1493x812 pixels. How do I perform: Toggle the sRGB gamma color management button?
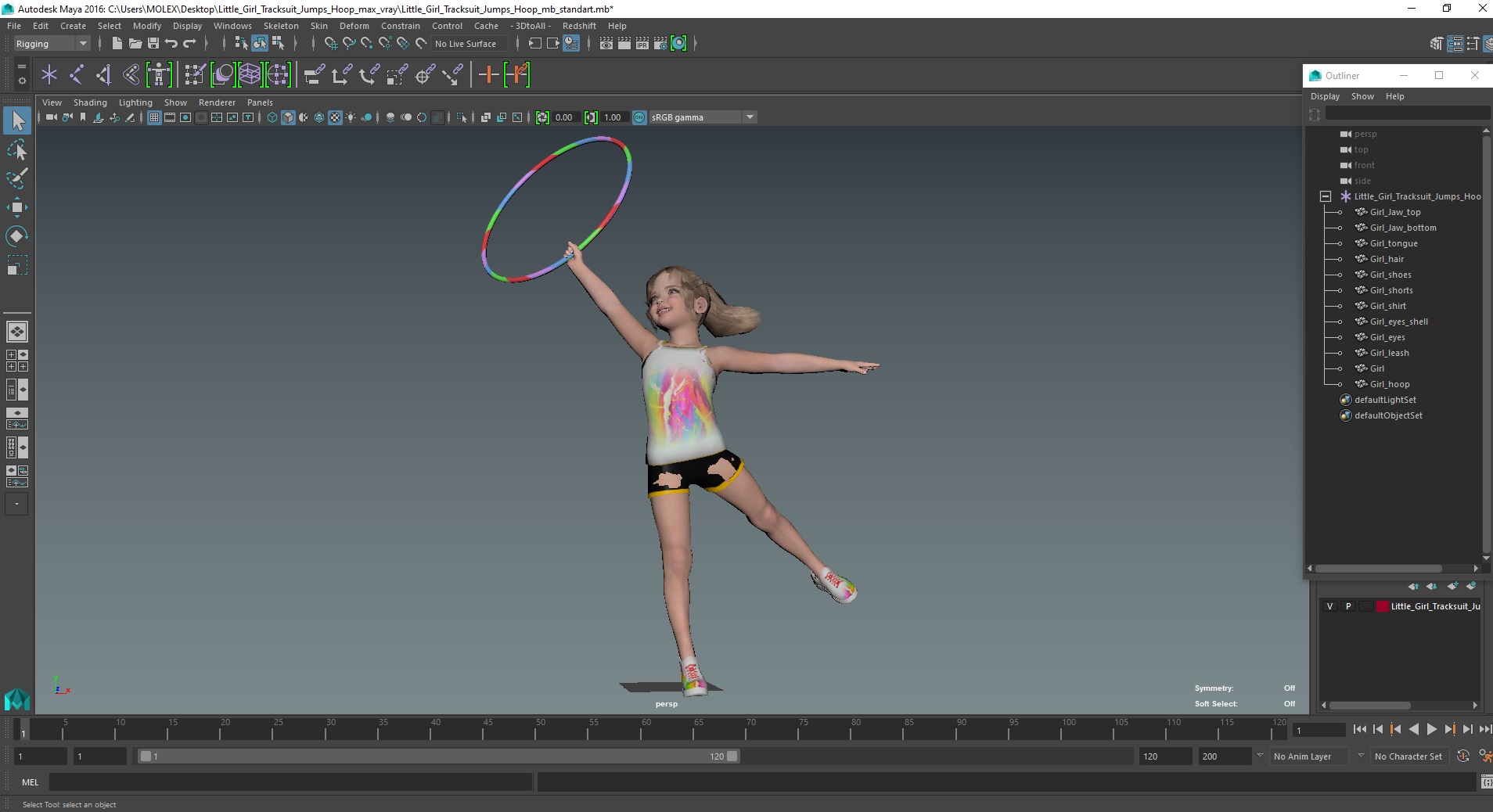[639, 117]
